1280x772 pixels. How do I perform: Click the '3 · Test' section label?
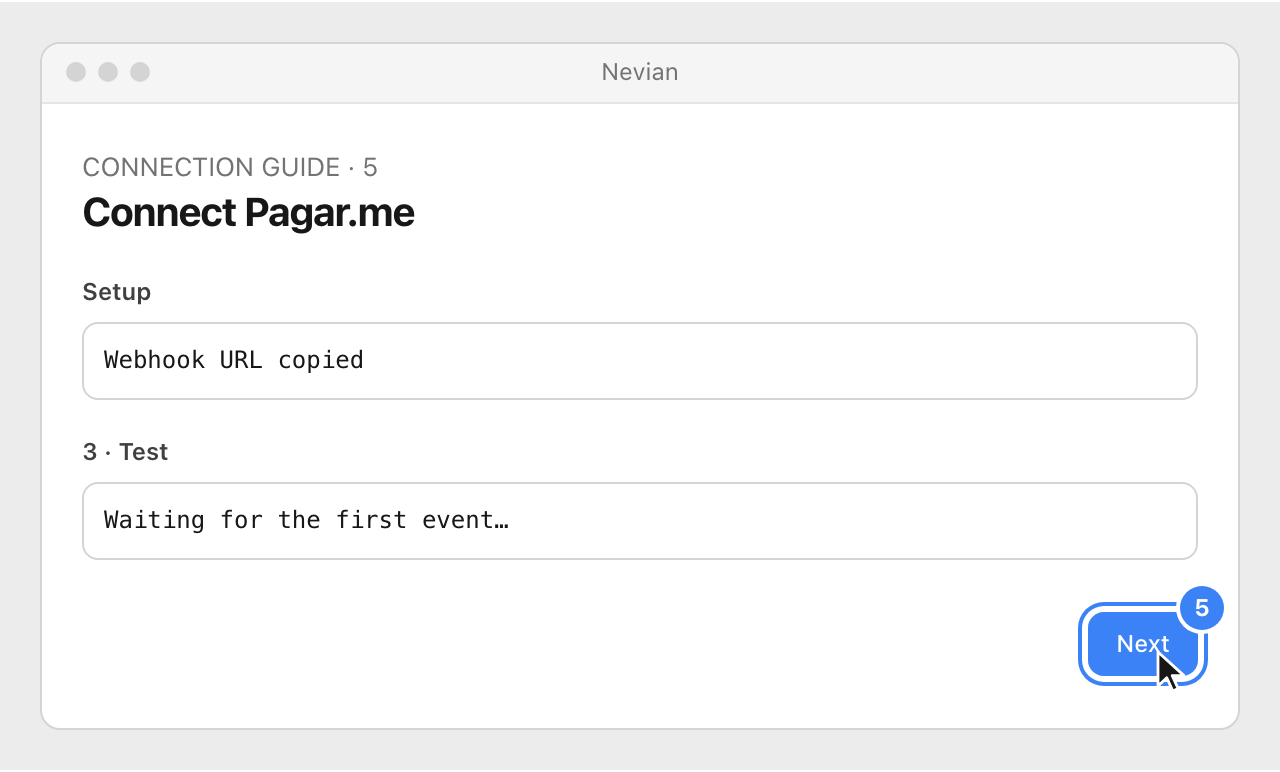pos(125,452)
